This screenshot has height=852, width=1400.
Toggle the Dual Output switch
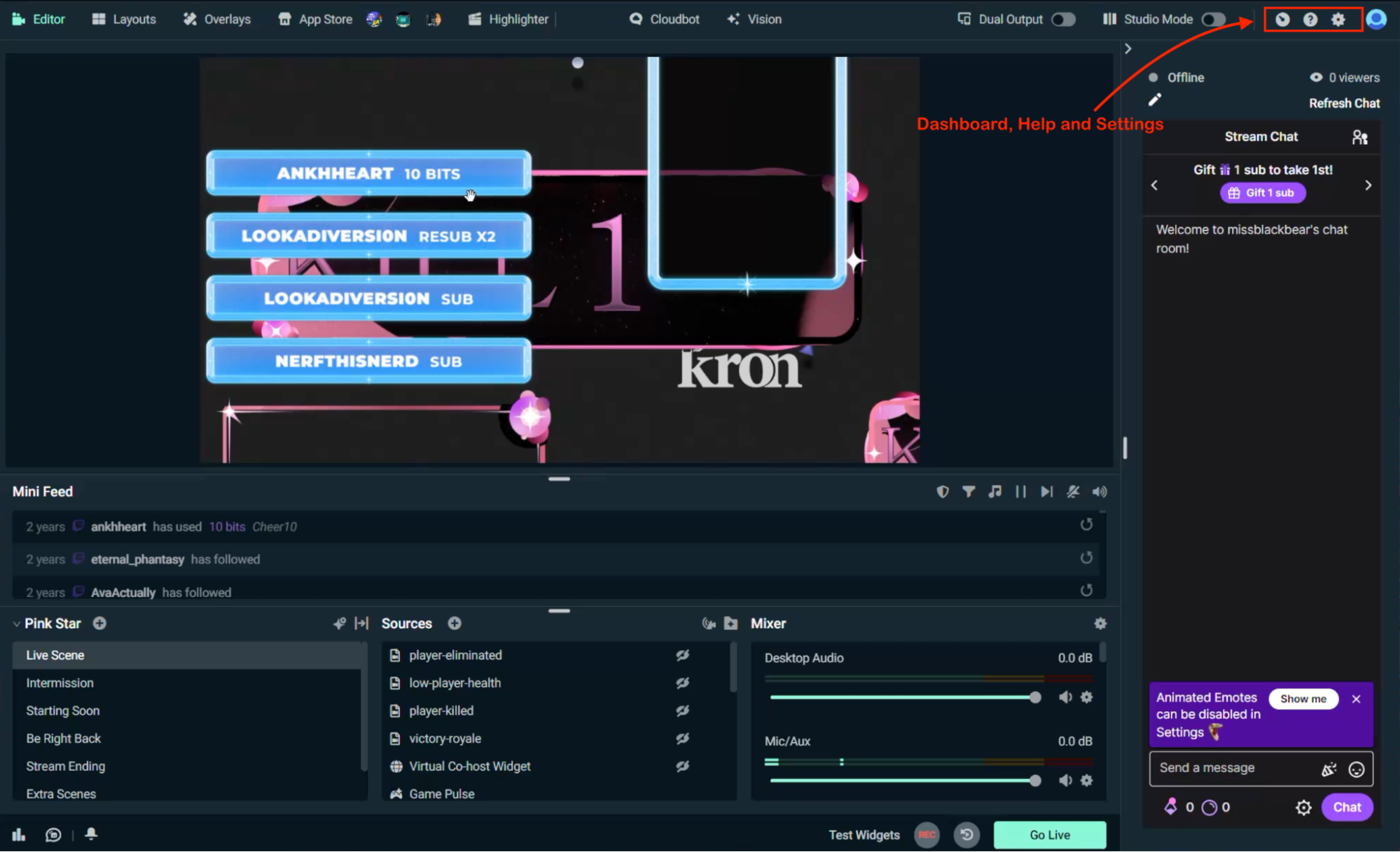(1063, 20)
